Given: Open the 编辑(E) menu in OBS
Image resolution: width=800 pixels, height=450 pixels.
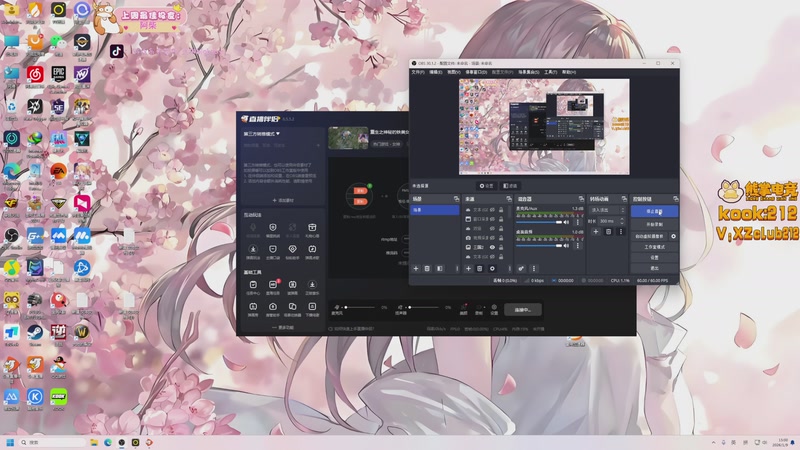Looking at the screenshot, I should (435, 72).
